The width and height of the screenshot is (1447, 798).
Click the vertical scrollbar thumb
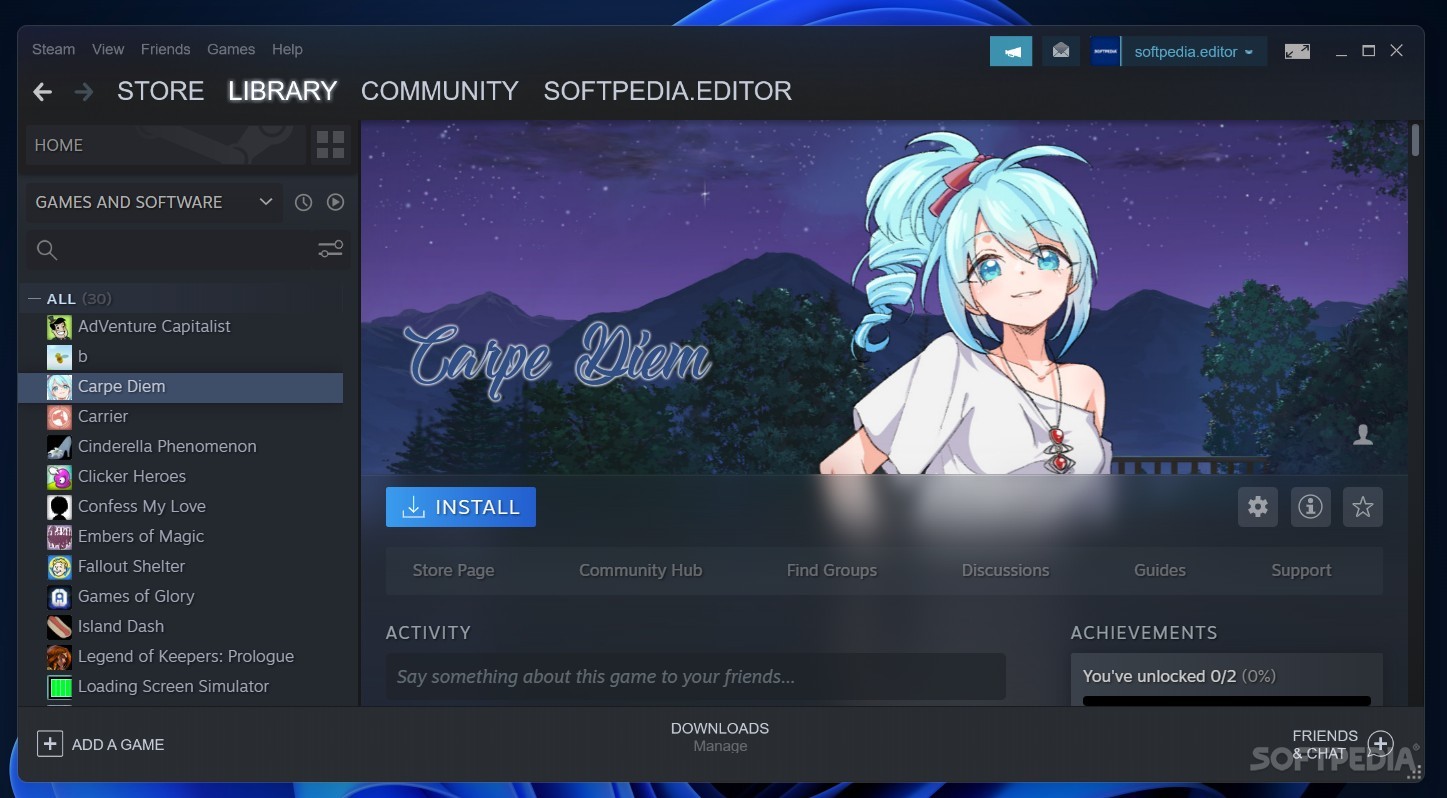pyautogui.click(x=1416, y=140)
